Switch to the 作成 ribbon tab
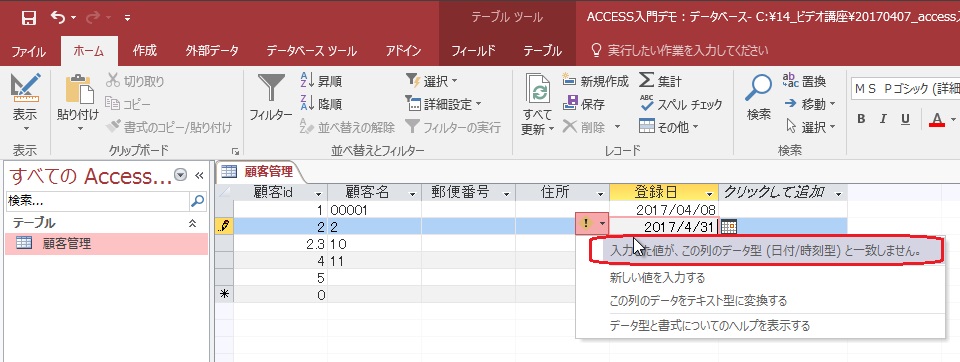The image size is (960, 362). pyautogui.click(x=145, y=51)
